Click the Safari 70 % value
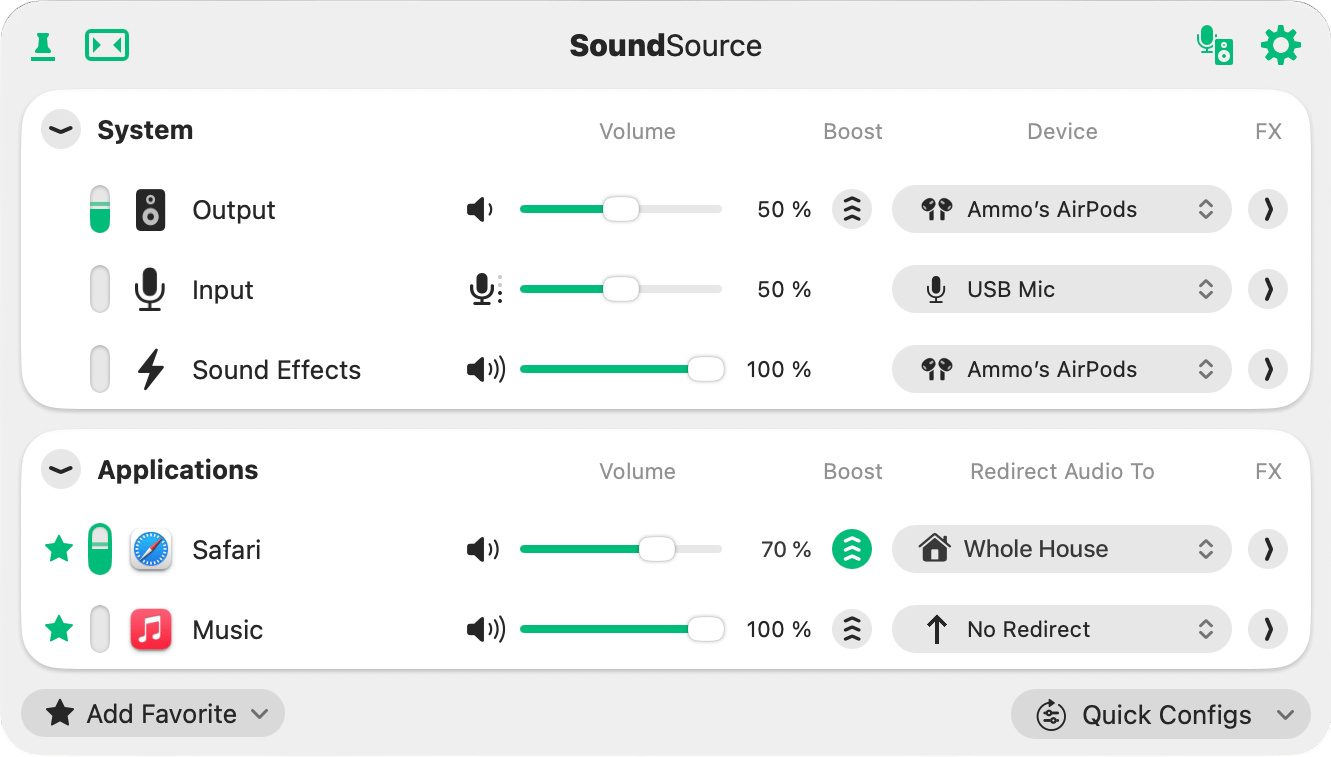The width and height of the screenshot is (1331, 757). (786, 549)
